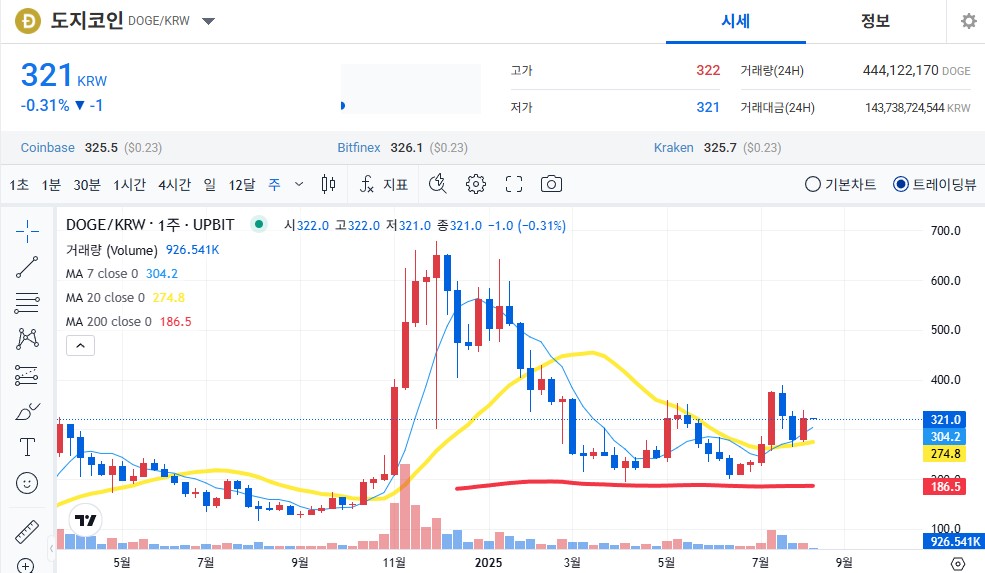The width and height of the screenshot is (985, 573).
Task: Select the crosshair cursor tool
Action: tap(27, 231)
